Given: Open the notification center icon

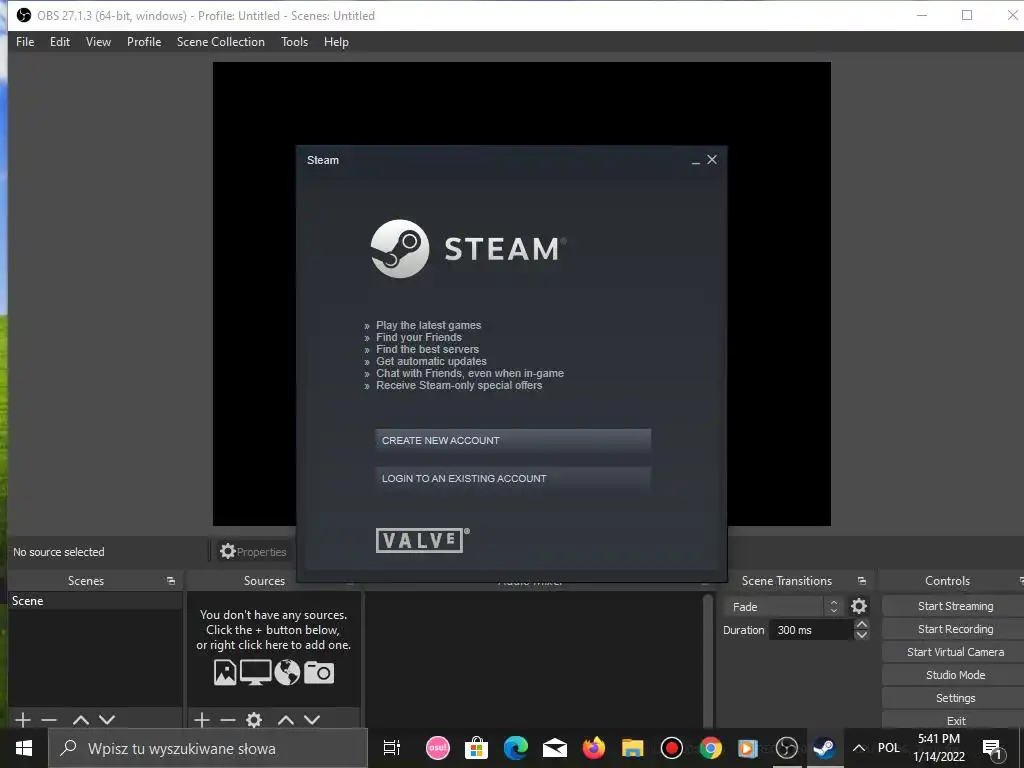Looking at the screenshot, I should point(993,750).
